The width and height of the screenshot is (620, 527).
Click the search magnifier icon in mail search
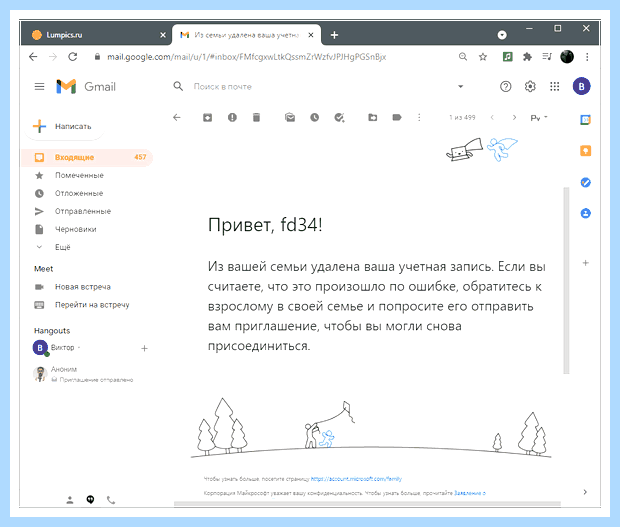(178, 86)
